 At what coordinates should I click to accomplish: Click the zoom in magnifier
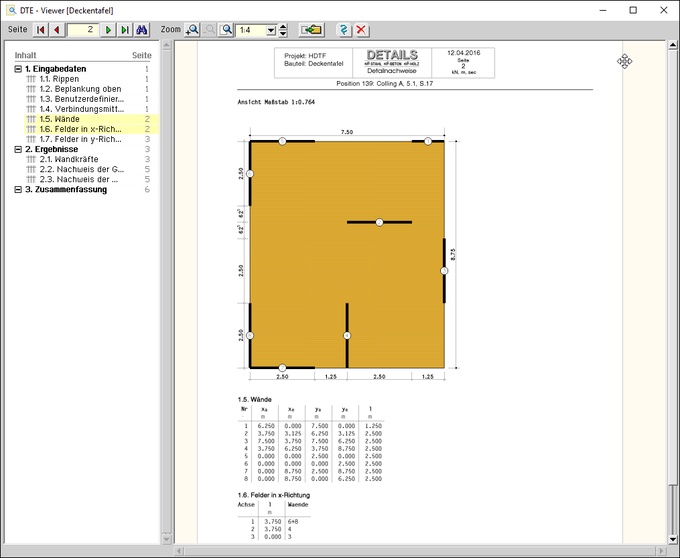point(193,30)
